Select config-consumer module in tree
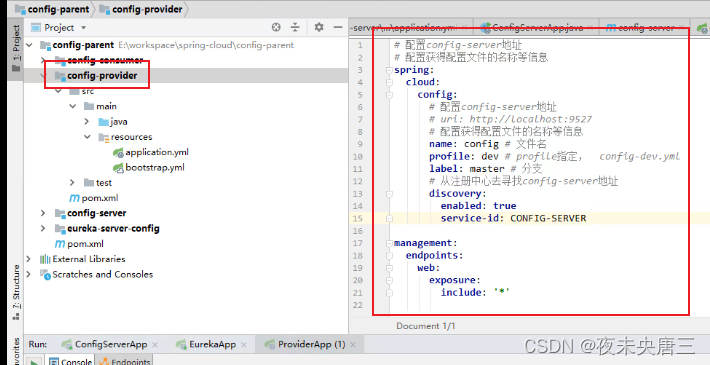The width and height of the screenshot is (710, 365). (x=105, y=60)
